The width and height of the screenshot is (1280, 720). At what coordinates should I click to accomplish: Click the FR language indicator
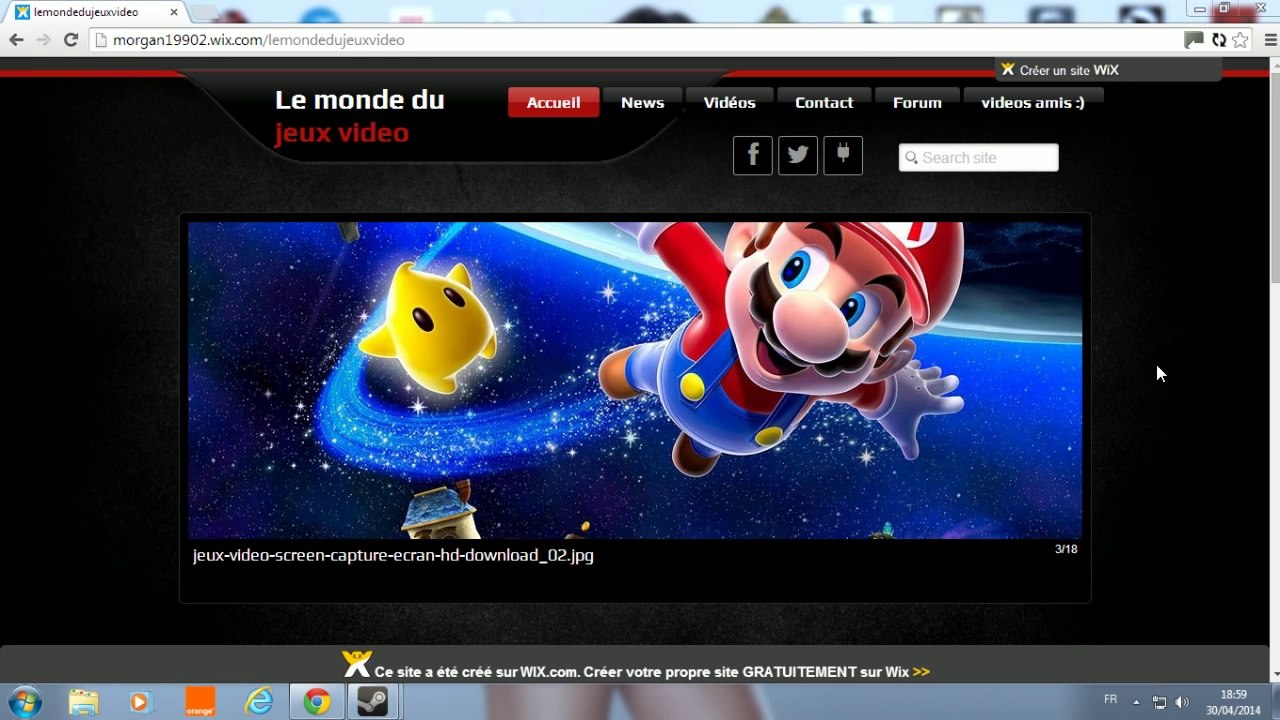coord(1110,699)
